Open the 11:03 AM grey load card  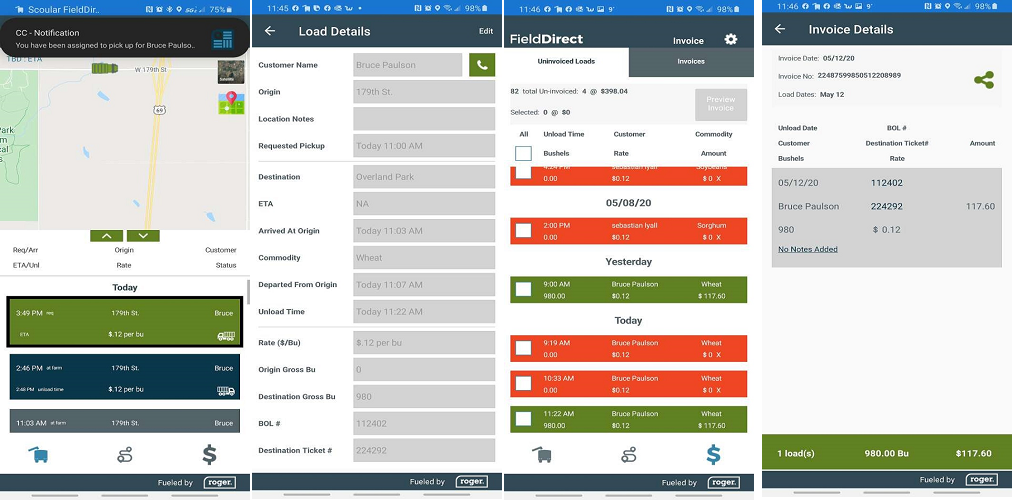click(x=125, y=421)
